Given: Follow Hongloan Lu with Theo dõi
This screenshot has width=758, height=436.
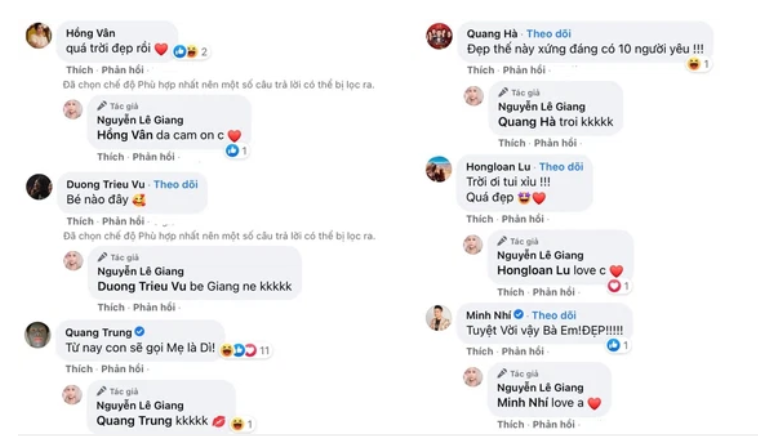Looking at the screenshot, I should coord(561,167).
